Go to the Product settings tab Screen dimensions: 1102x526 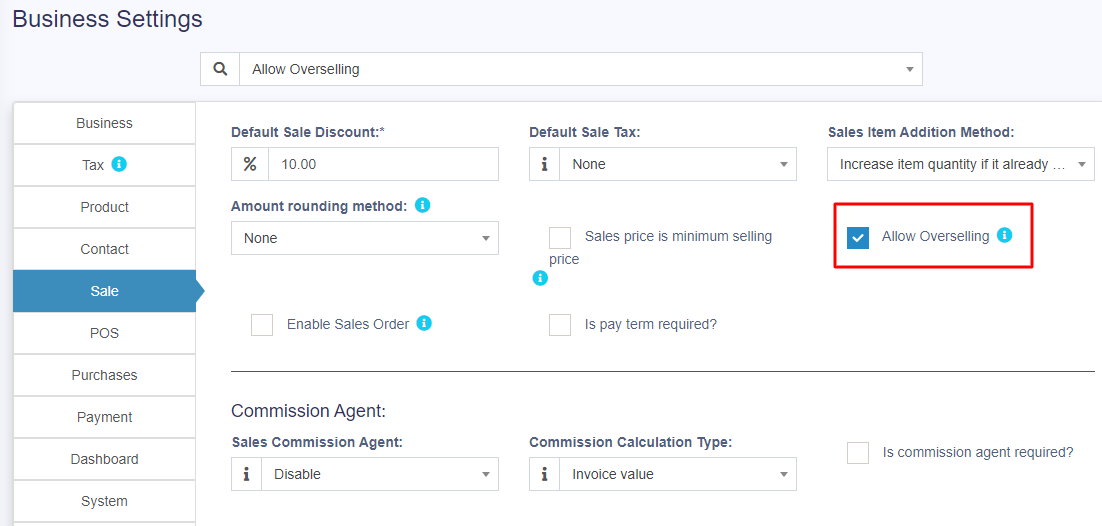click(104, 207)
